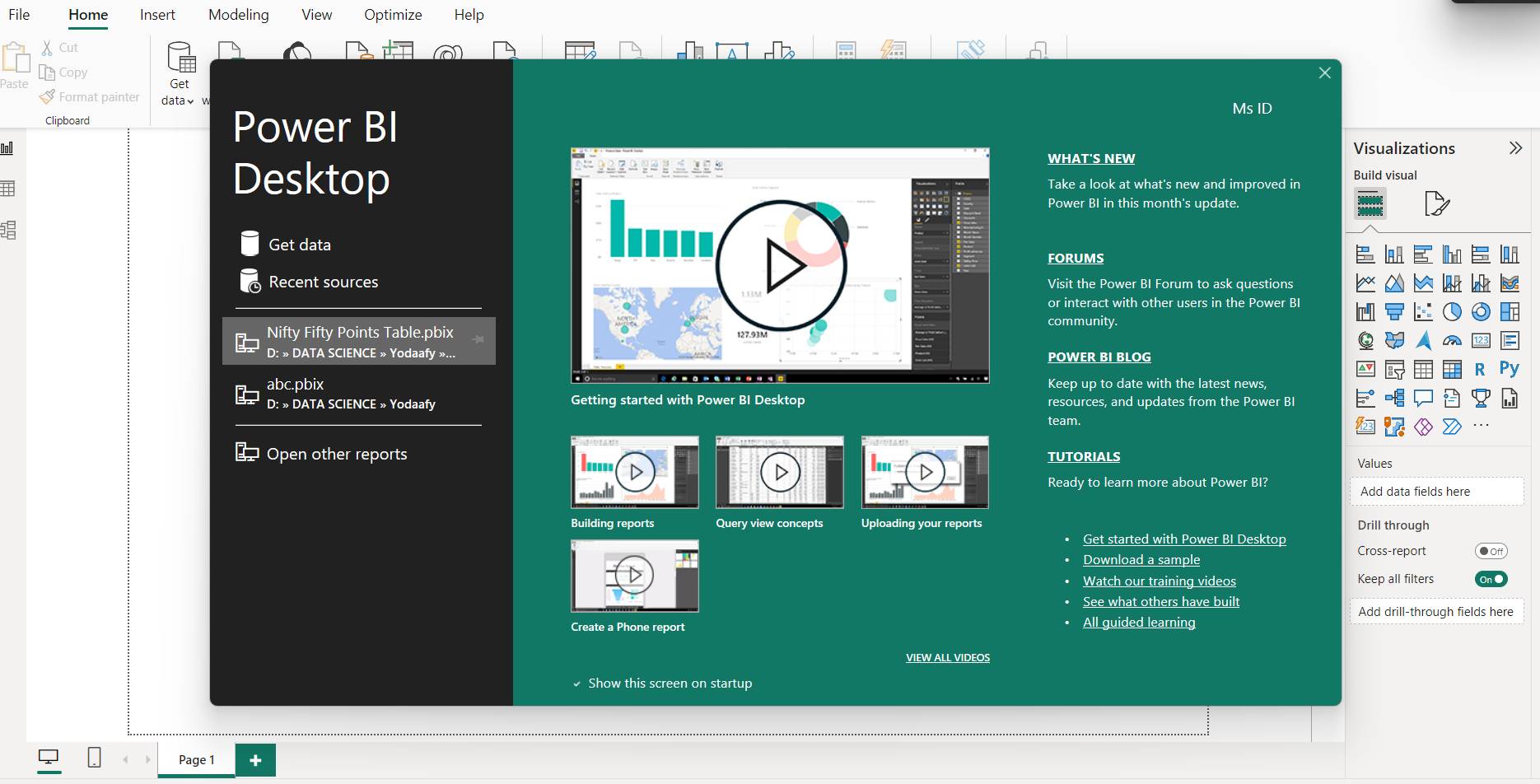Select the Map globe visual
This screenshot has width=1540, height=784.
(x=1365, y=340)
